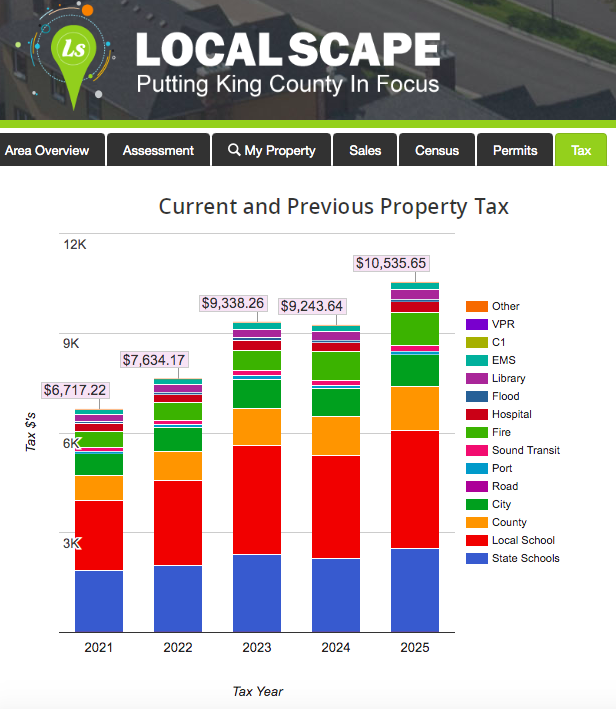Go to the Sales tab

tap(365, 150)
